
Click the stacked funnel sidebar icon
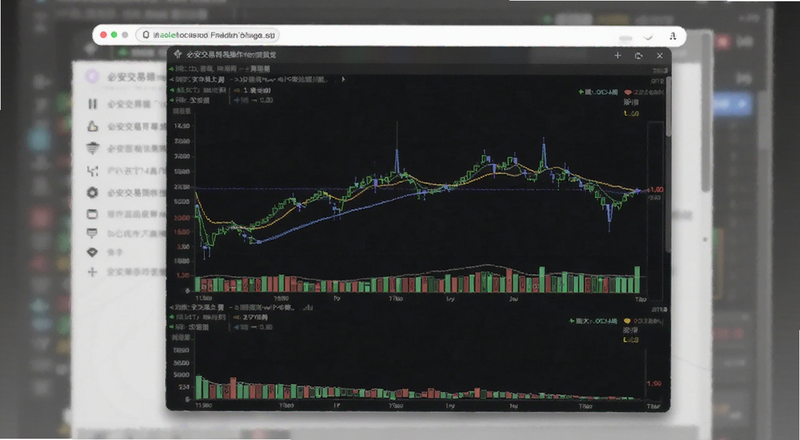click(x=92, y=148)
